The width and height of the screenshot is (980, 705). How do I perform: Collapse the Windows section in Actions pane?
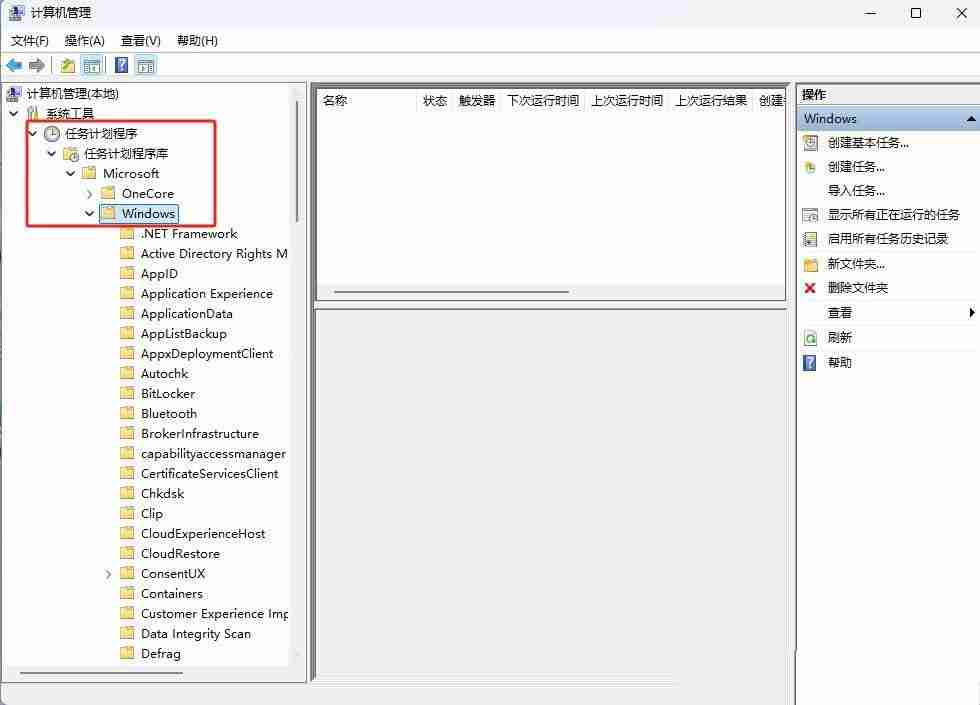click(x=969, y=118)
